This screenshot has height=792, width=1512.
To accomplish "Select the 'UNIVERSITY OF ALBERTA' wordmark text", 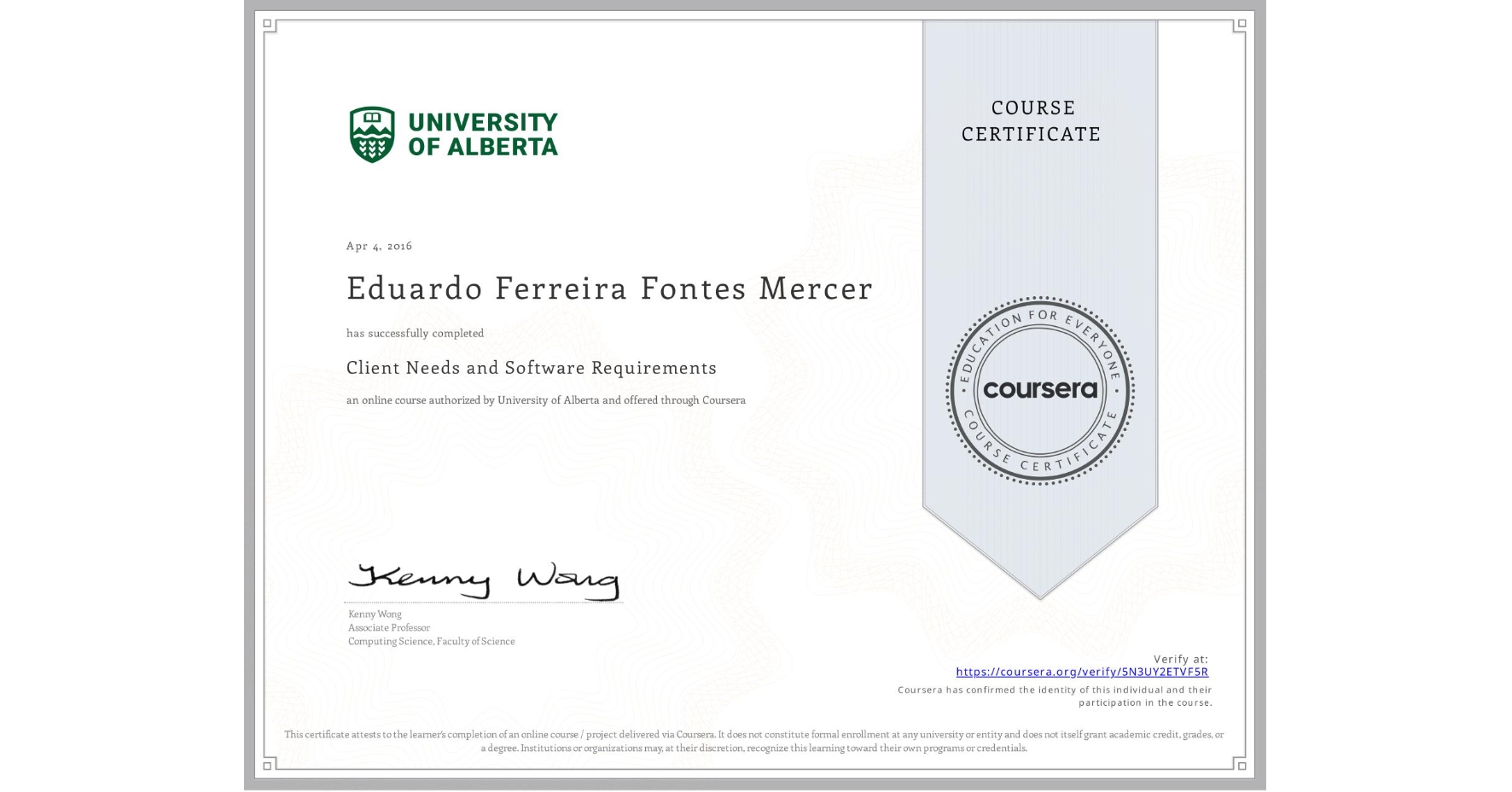I will [483, 134].
